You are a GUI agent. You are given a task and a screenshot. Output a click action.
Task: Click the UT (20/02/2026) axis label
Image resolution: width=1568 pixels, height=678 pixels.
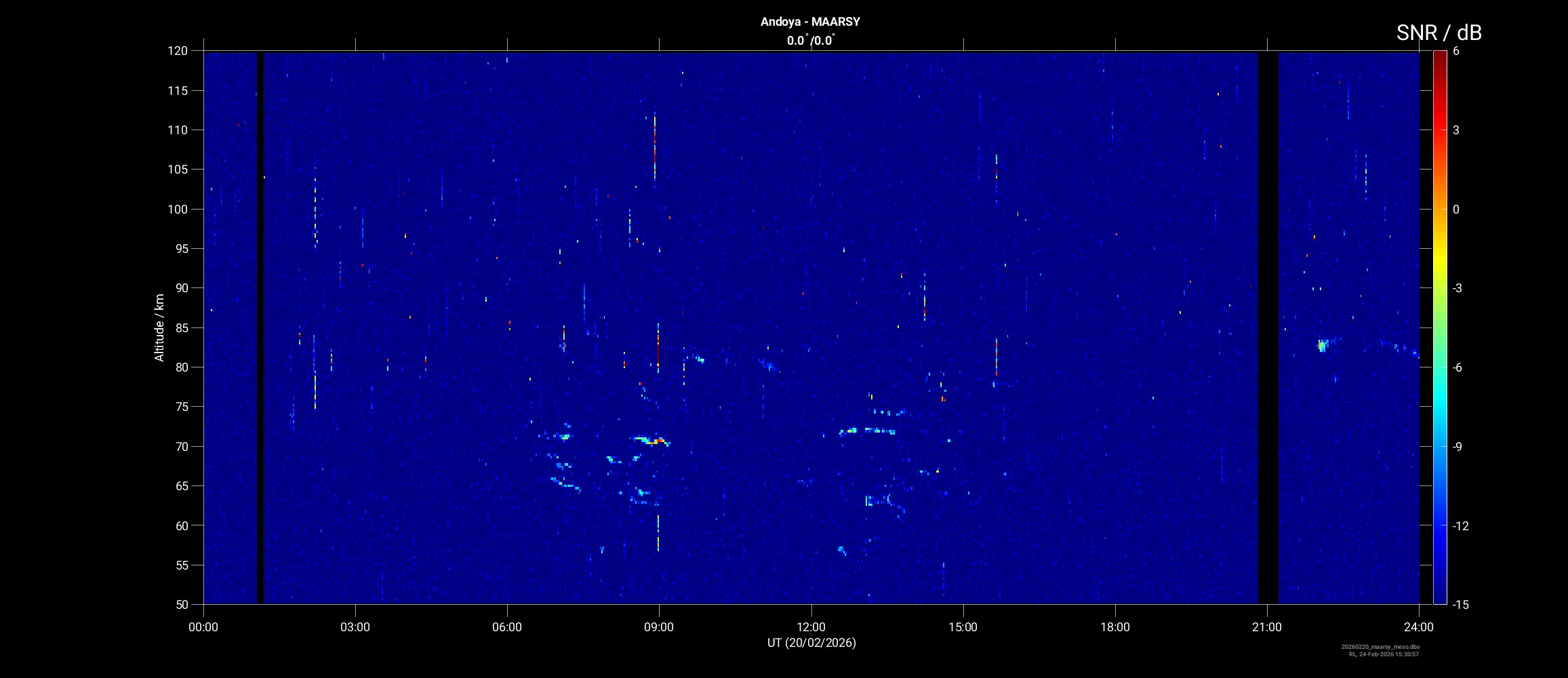811,643
